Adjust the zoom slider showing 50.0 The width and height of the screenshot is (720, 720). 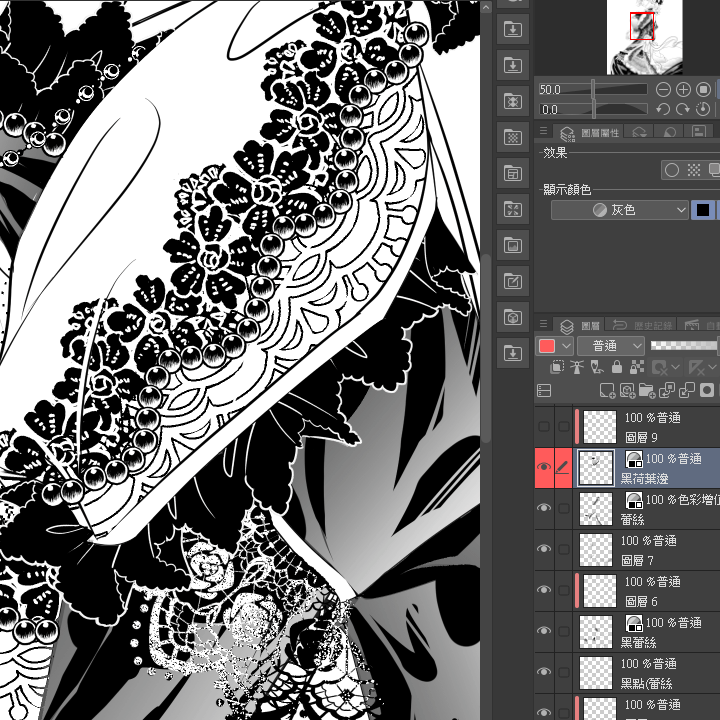click(593, 90)
